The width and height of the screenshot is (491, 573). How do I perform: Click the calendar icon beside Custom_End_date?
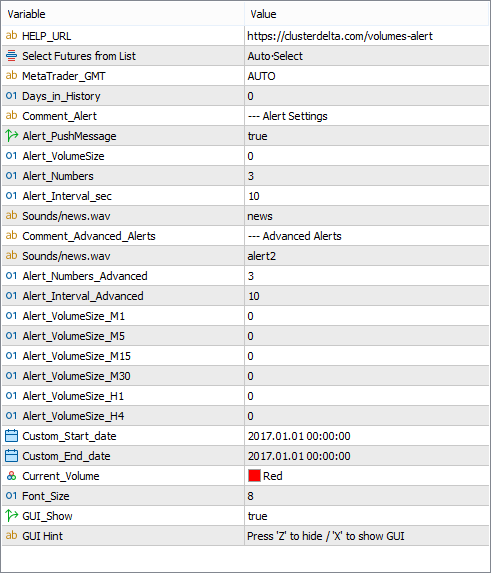[x=11, y=456]
